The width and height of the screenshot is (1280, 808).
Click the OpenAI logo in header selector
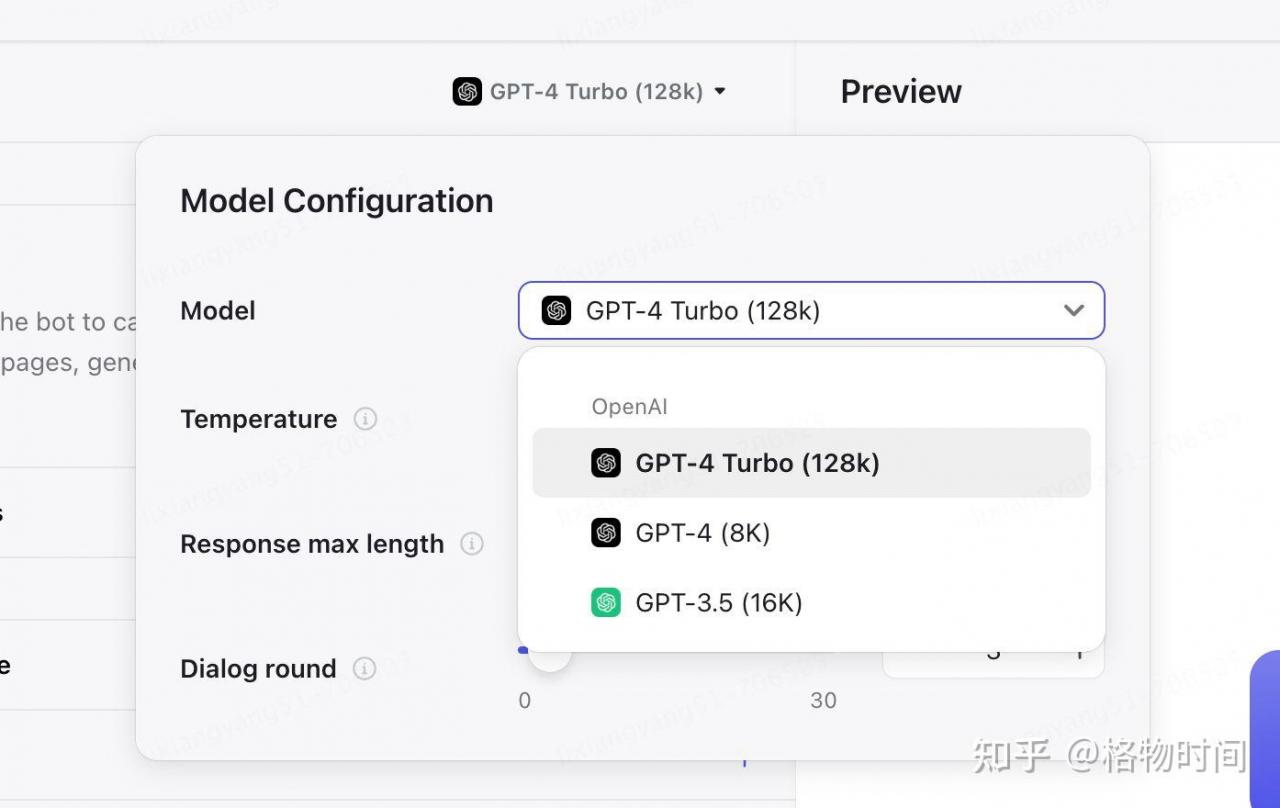467,92
